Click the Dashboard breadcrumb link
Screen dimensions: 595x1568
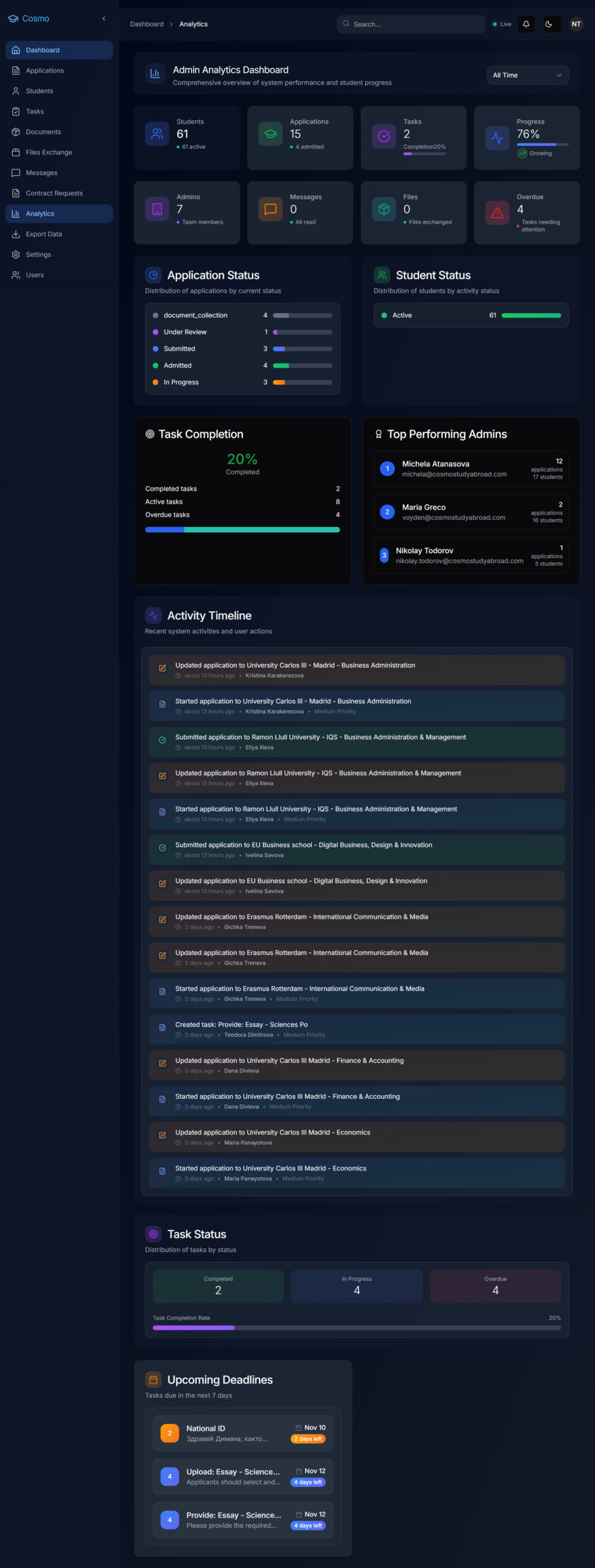pyautogui.click(x=146, y=24)
